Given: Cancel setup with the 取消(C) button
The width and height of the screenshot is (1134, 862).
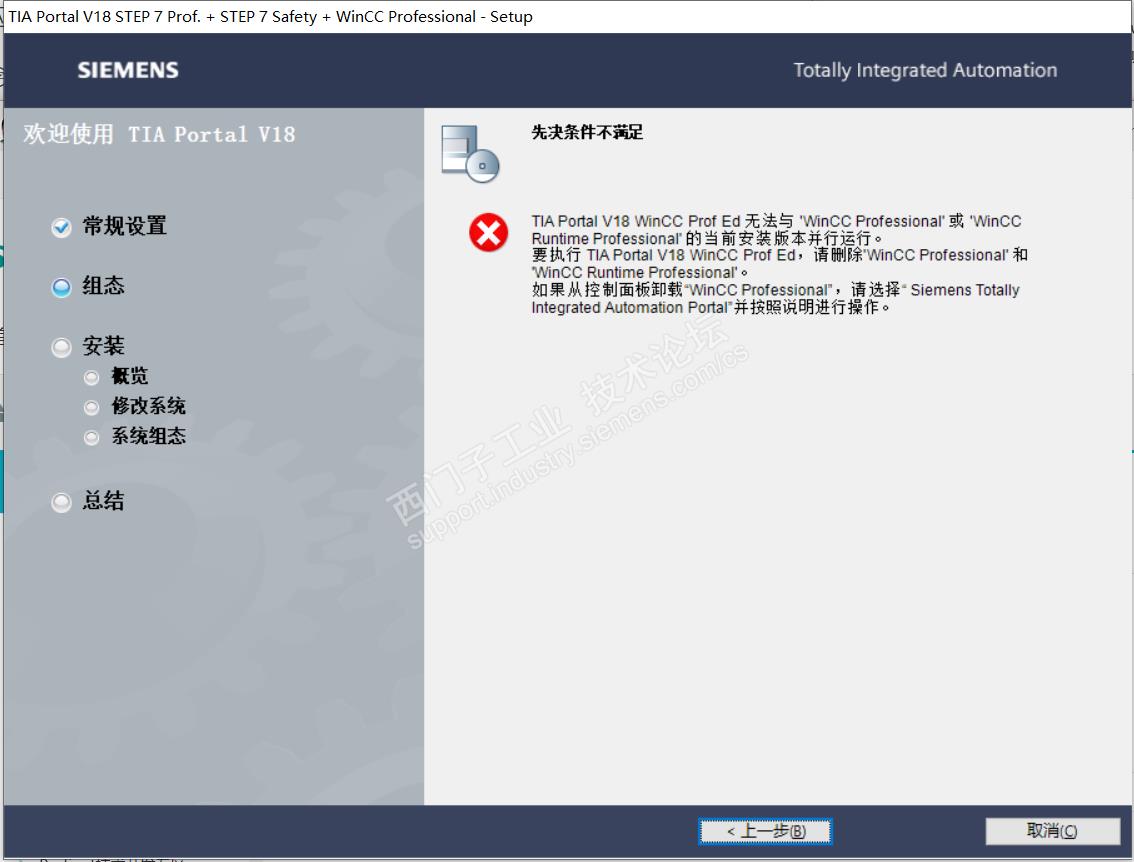Looking at the screenshot, I should [1052, 831].
